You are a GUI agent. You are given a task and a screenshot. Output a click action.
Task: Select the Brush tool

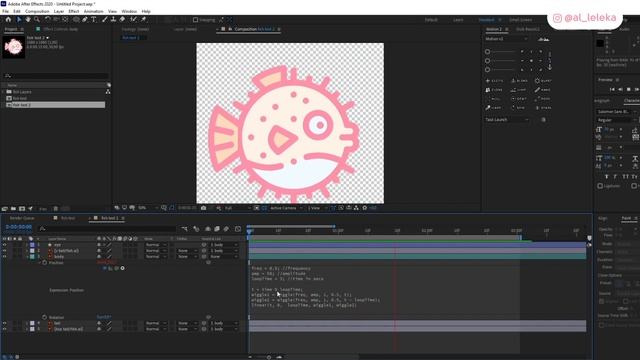pos(105,20)
